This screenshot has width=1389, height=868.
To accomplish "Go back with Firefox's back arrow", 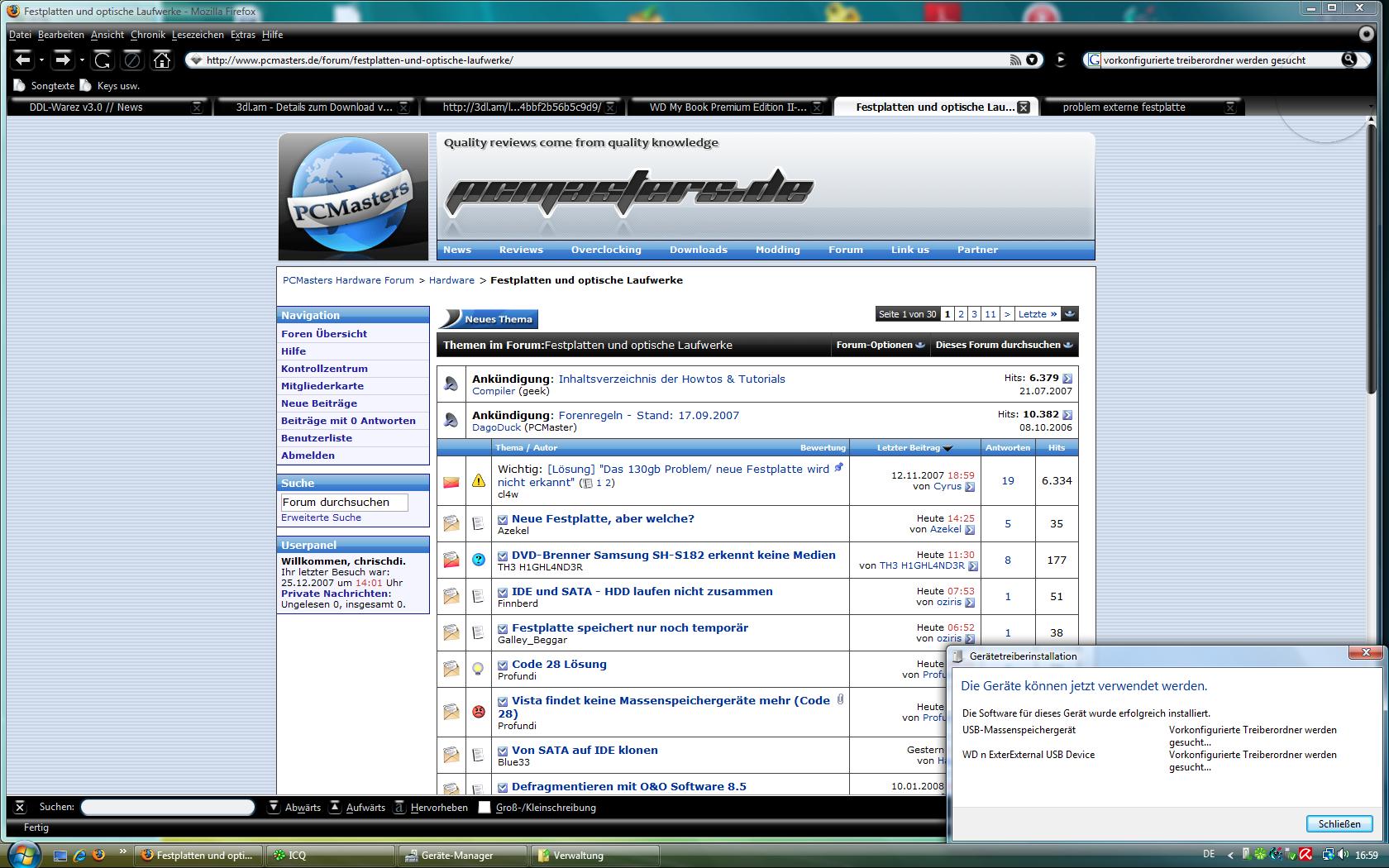I will [x=22, y=60].
